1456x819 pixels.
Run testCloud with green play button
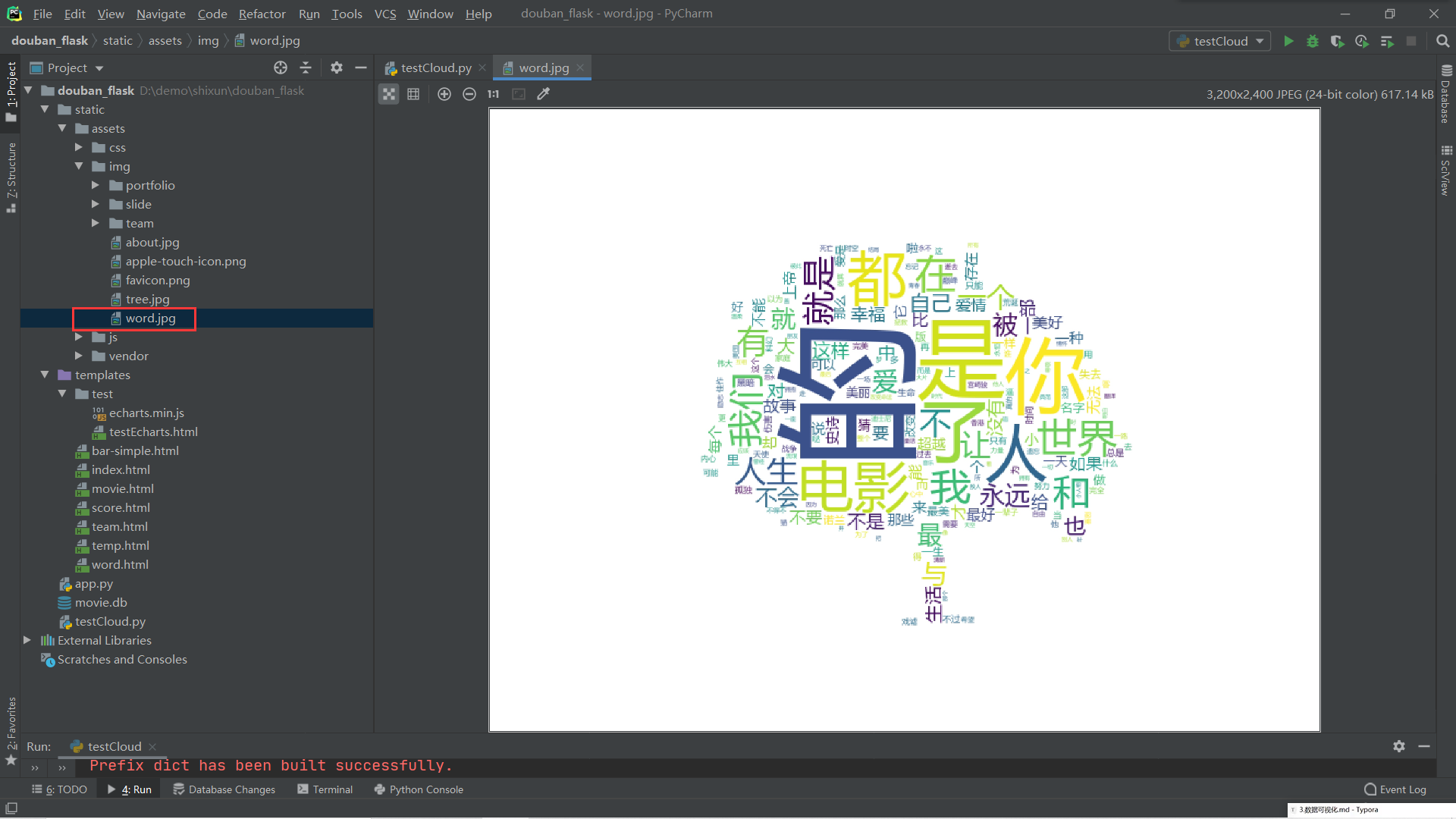[x=1288, y=41]
